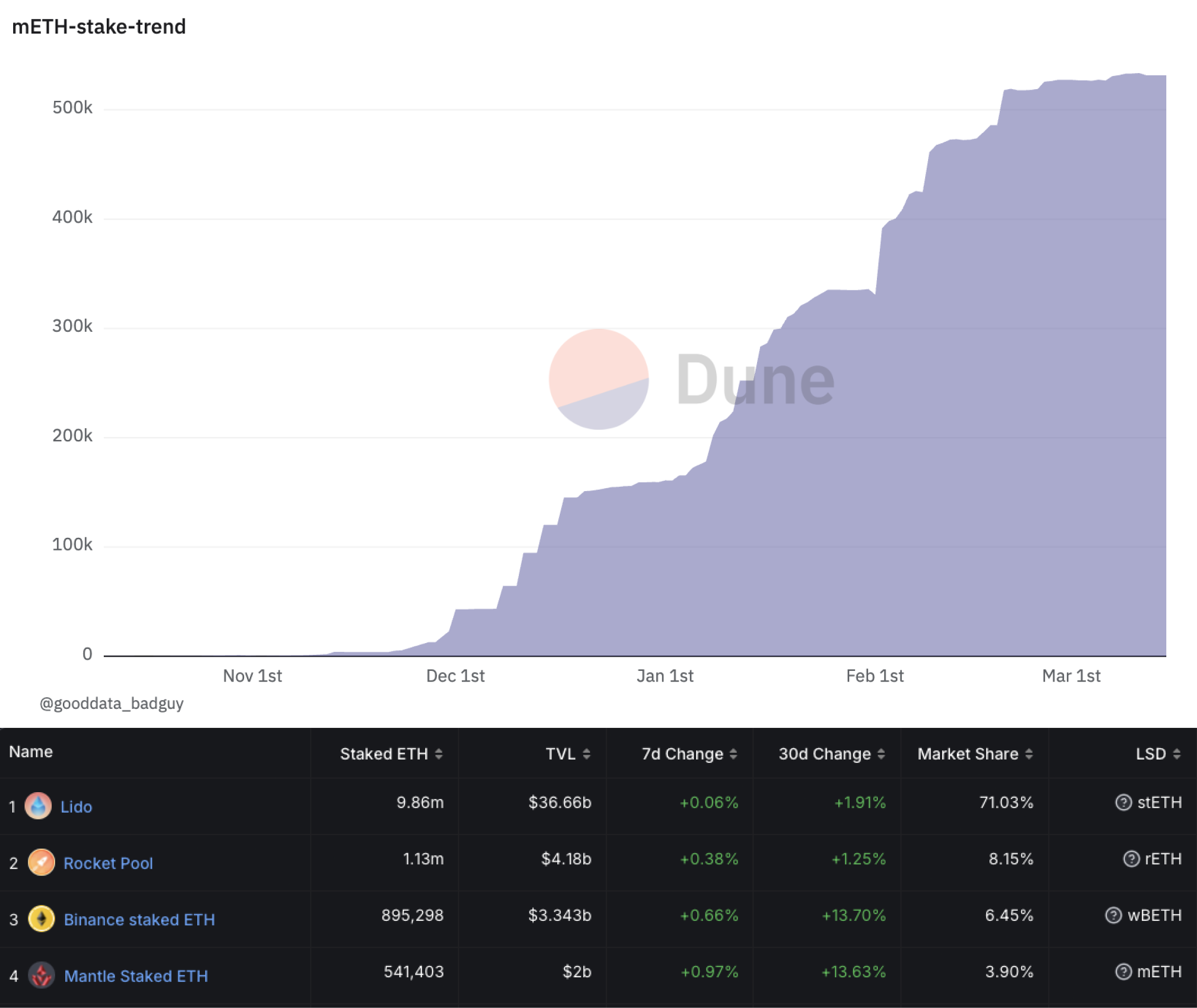This screenshot has width=1197, height=1008.
Task: Click the 541,403 staked ETH value
Action: 414,972
